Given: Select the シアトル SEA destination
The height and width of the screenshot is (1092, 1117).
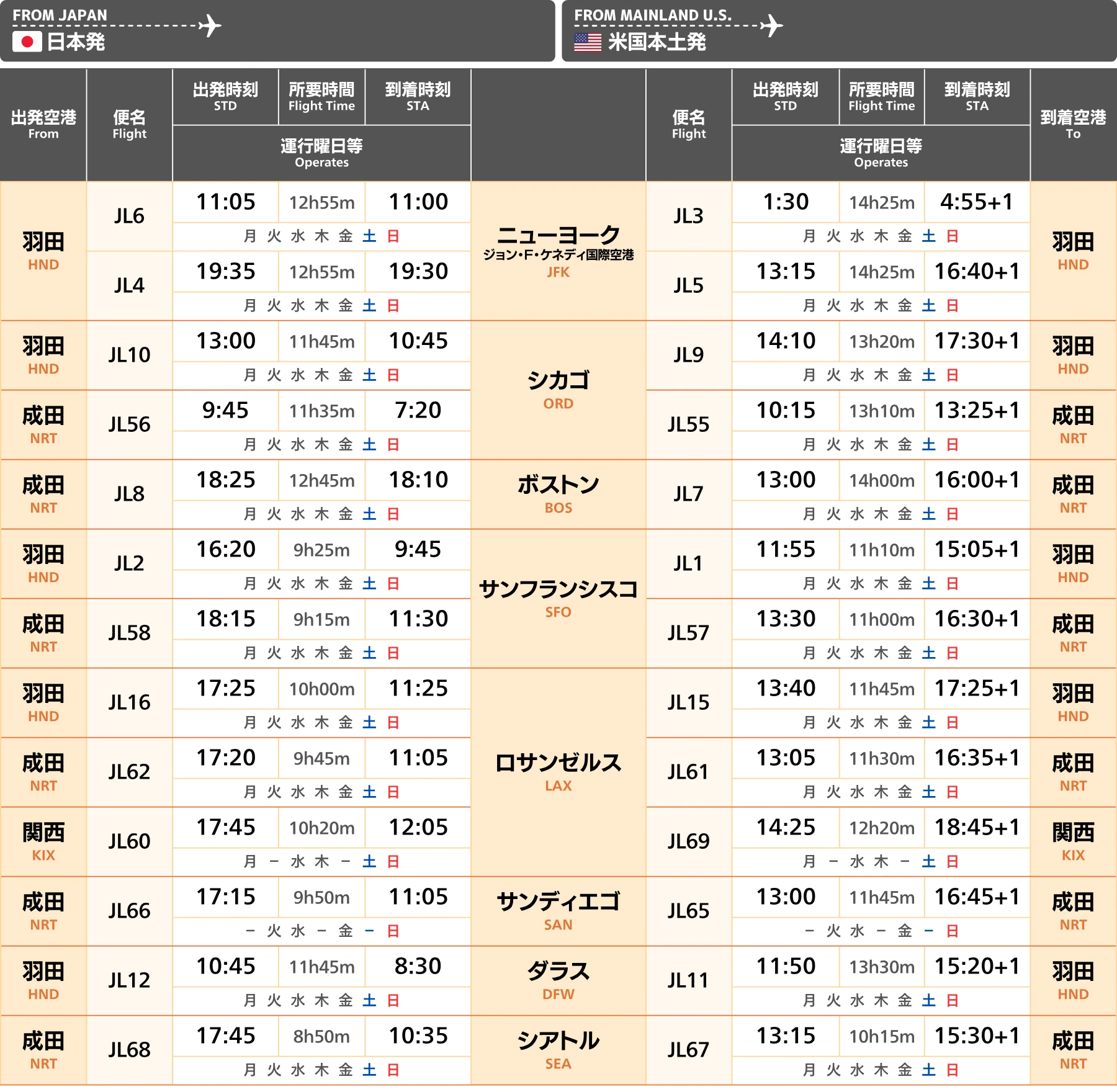Looking at the screenshot, I should pos(558,1050).
